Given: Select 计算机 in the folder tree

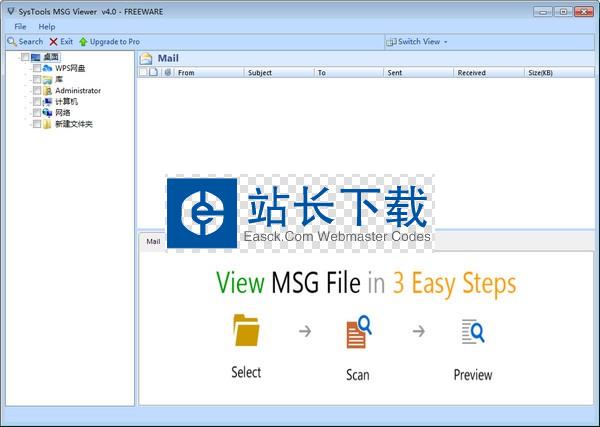Looking at the screenshot, I should coord(67,101).
